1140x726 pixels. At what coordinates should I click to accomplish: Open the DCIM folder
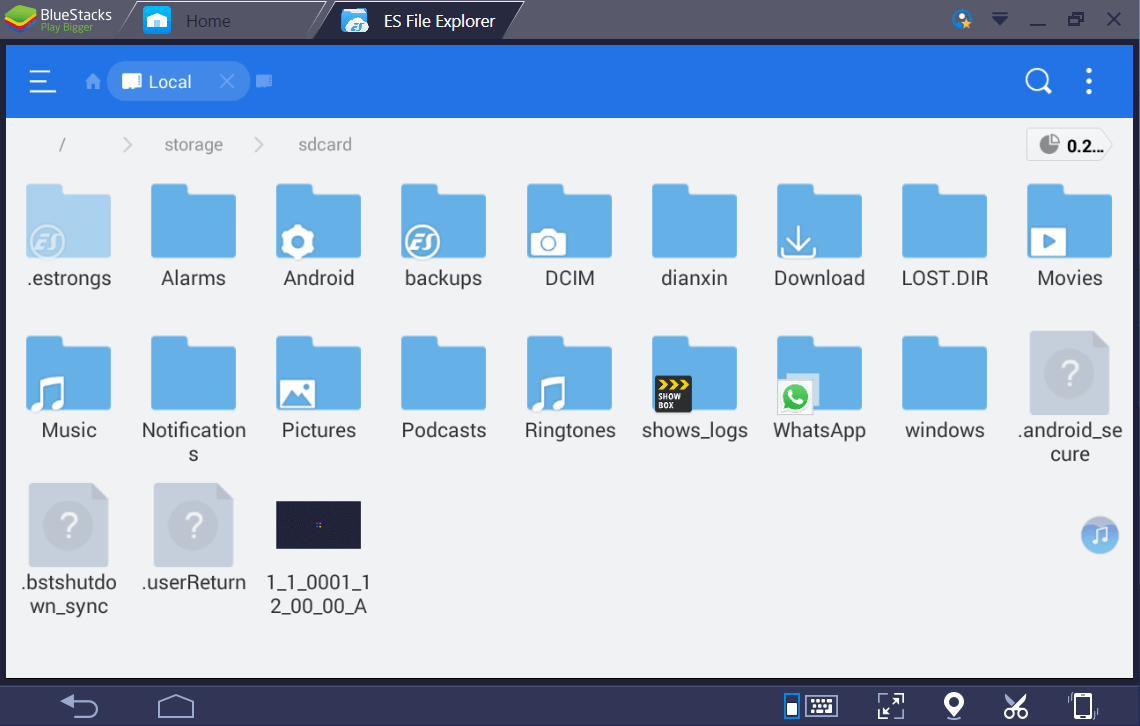[x=569, y=236]
